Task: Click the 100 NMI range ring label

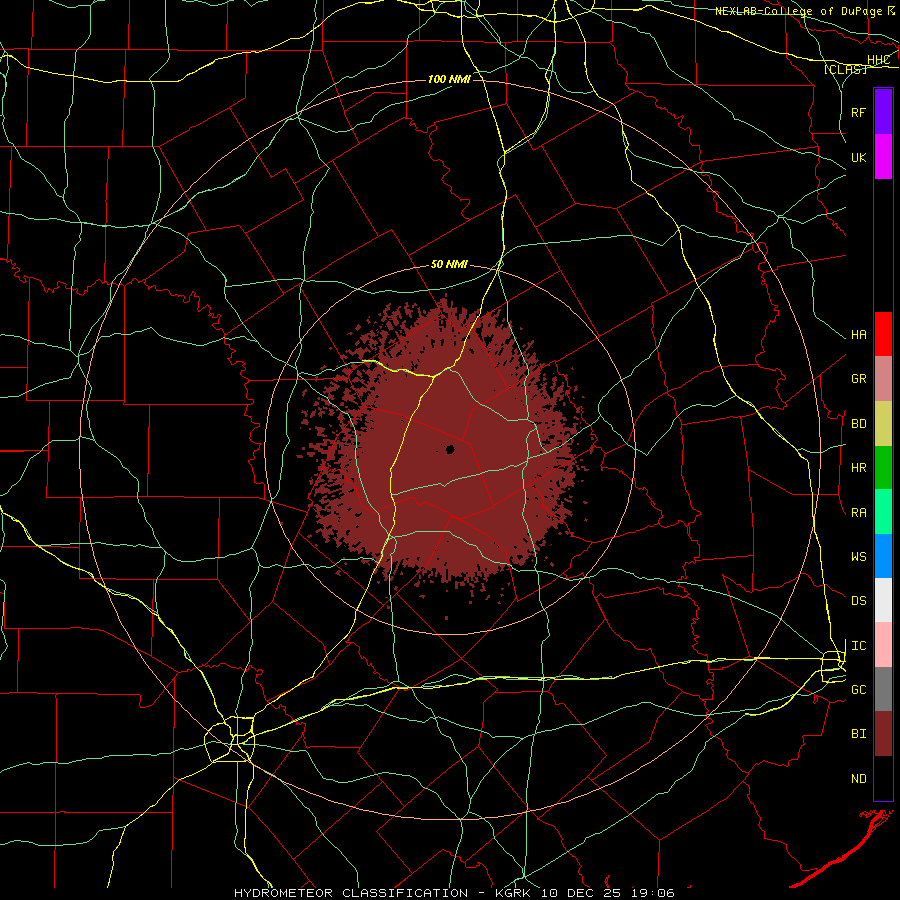Action: (449, 79)
